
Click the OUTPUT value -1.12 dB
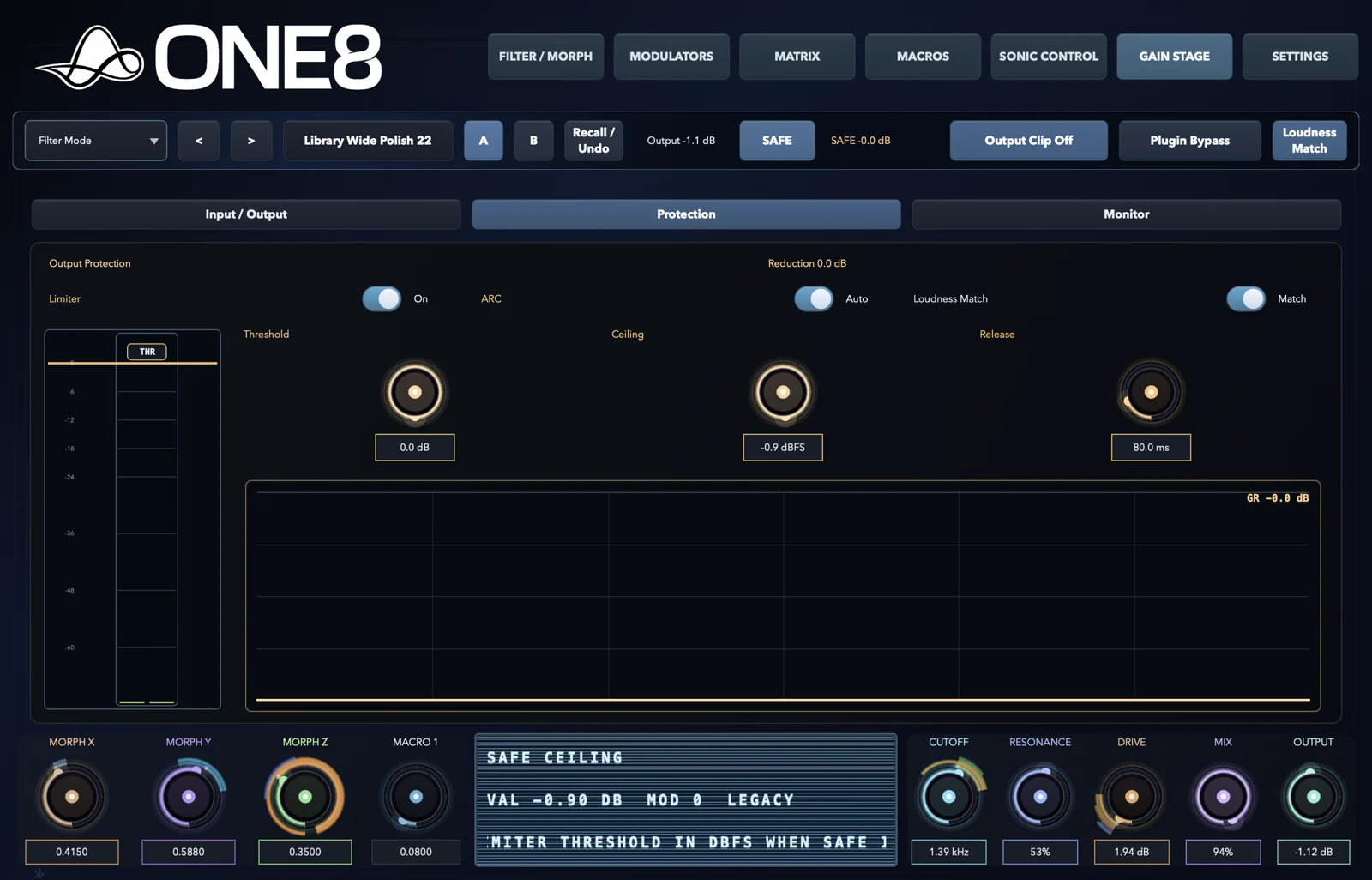click(x=1313, y=852)
